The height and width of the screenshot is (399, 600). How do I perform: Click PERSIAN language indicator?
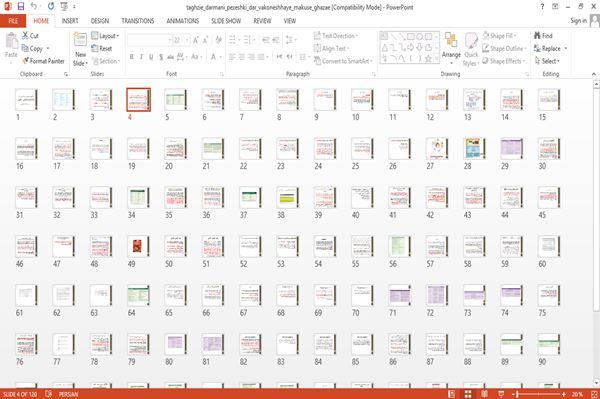[68, 394]
